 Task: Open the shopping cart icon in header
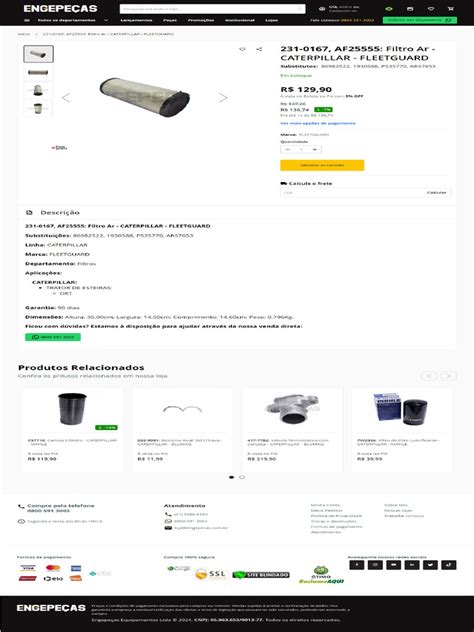pyautogui.click(x=450, y=8)
